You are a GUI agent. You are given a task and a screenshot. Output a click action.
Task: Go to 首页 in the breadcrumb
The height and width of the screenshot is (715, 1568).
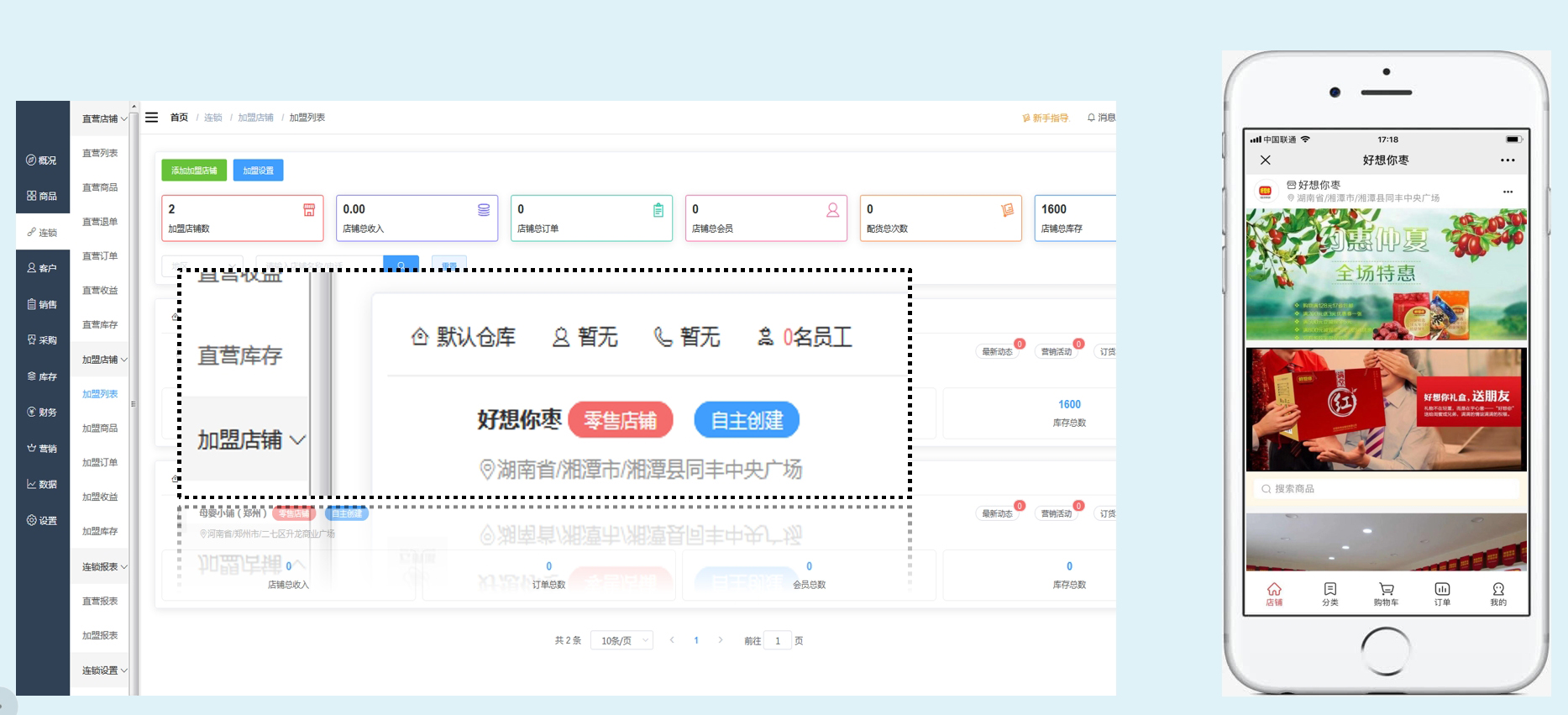click(x=179, y=118)
